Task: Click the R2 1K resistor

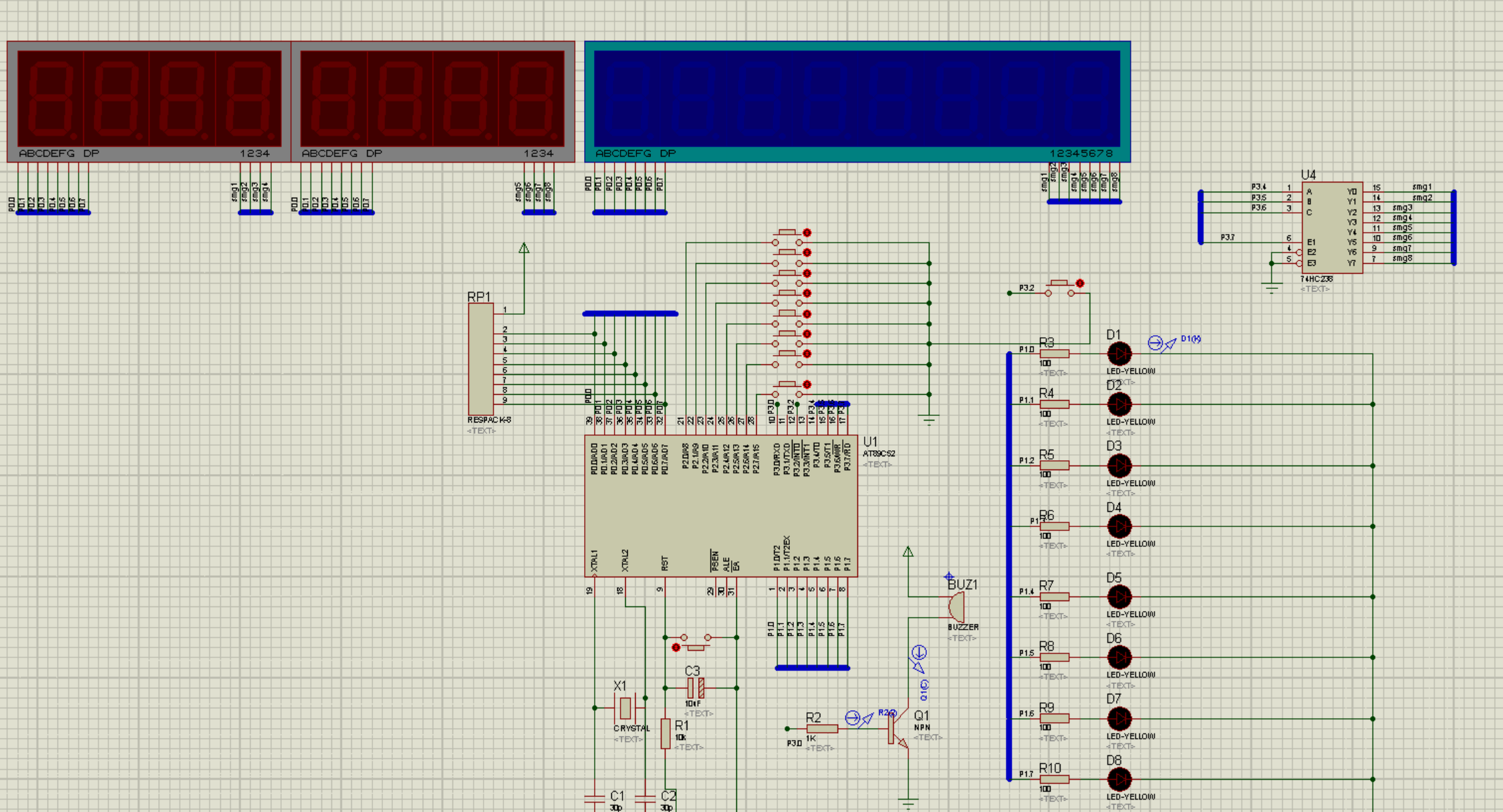Action: pos(822,729)
